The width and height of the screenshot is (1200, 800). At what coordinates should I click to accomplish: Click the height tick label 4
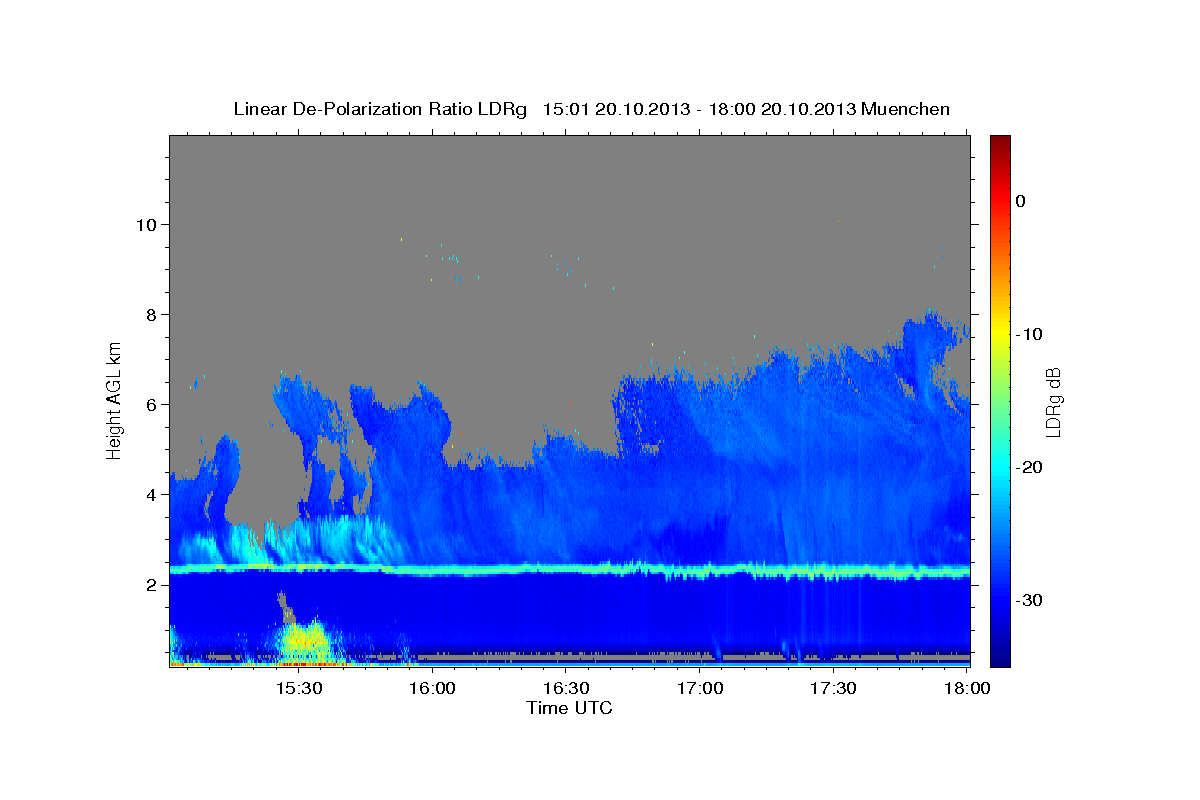[x=154, y=494]
